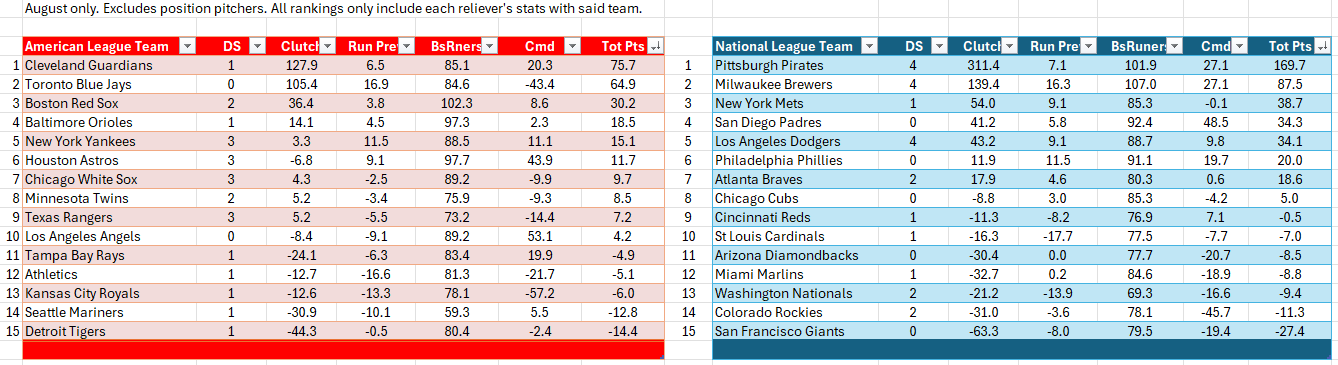Select the red total row under Detroit Tigers
This screenshot has height=365, width=1338.
[343, 350]
